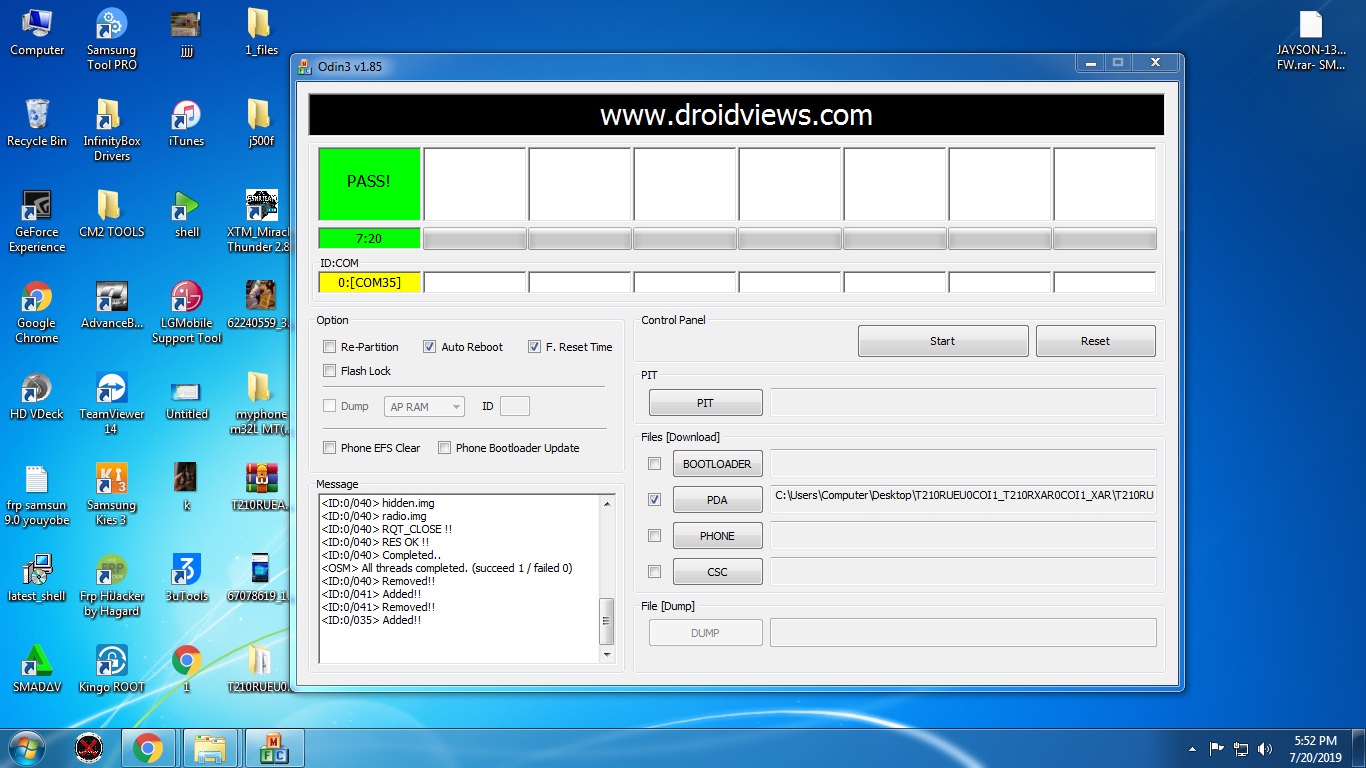Open the AP RAM dropdown

click(x=424, y=407)
